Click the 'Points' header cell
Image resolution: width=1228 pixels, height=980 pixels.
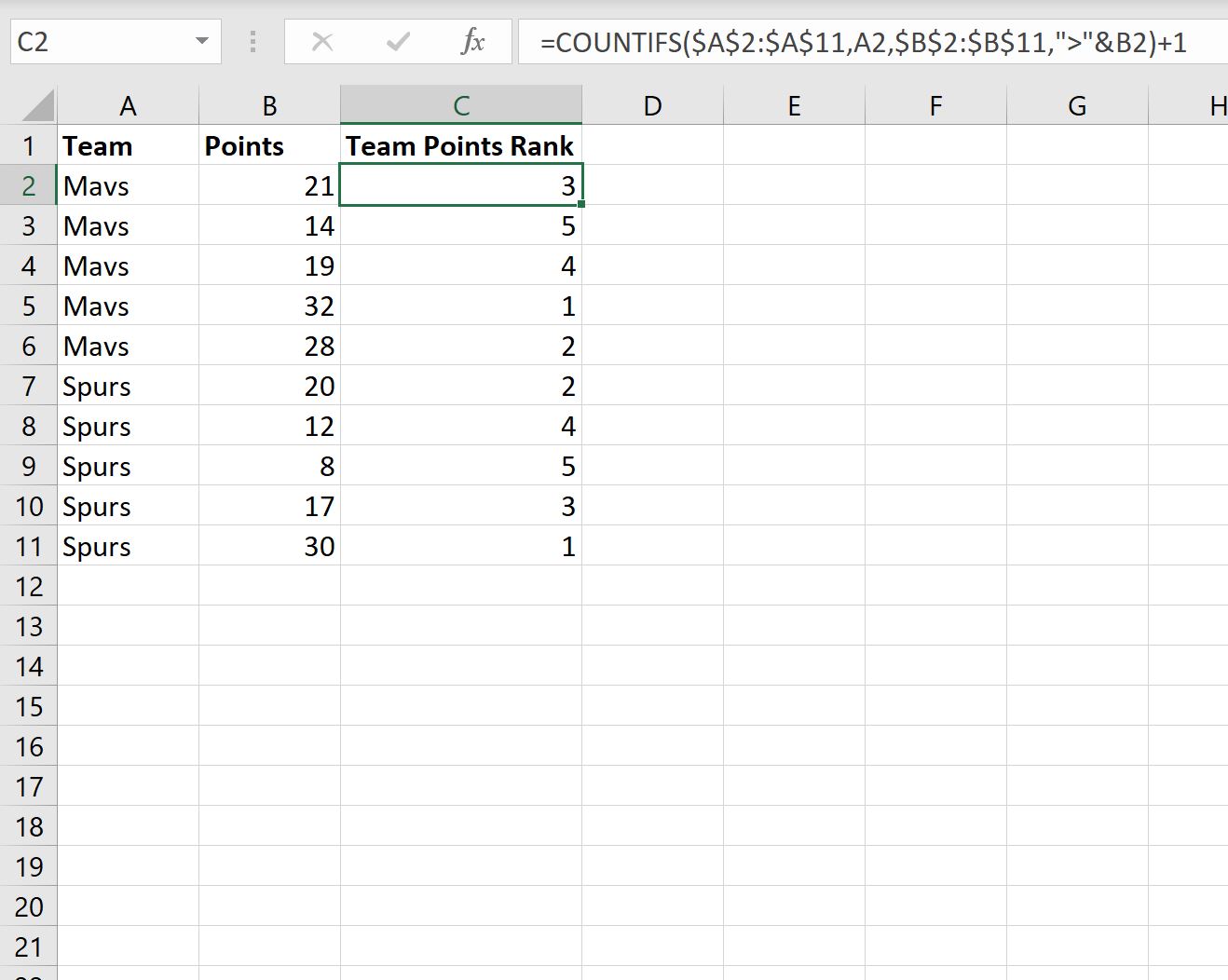[269, 145]
